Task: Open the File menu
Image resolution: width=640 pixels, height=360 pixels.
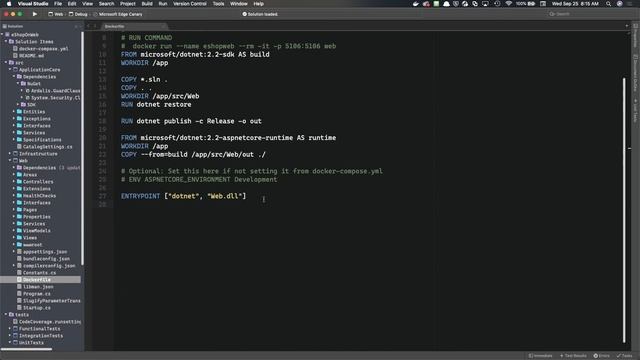Action: (58, 4)
